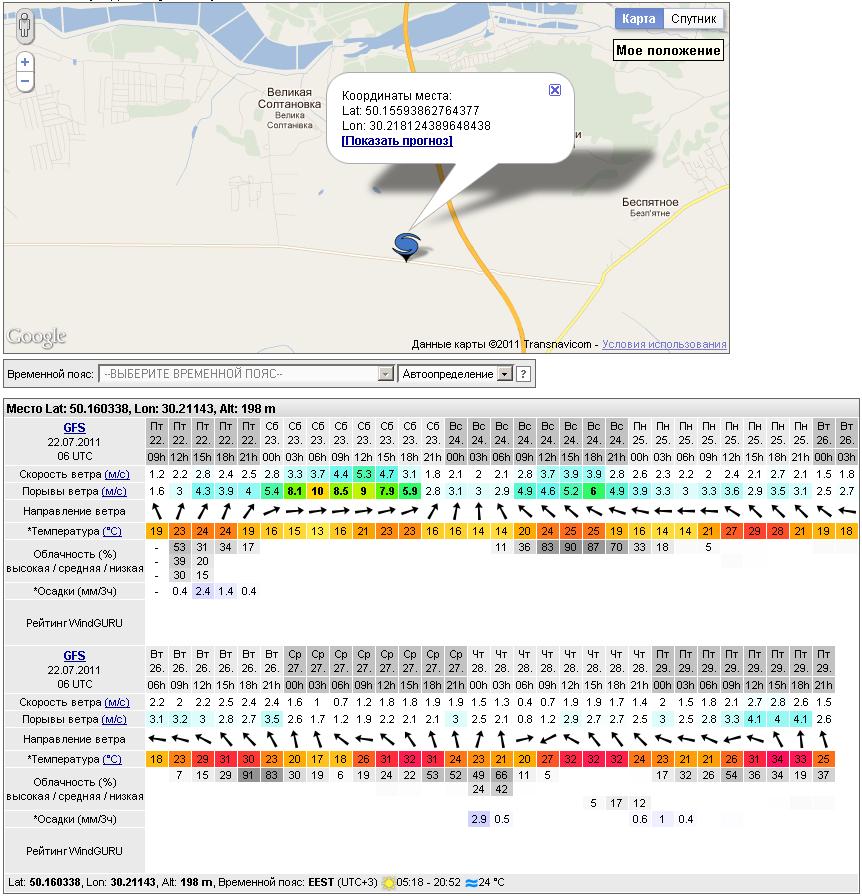Zoom out the map with minus

25,81
